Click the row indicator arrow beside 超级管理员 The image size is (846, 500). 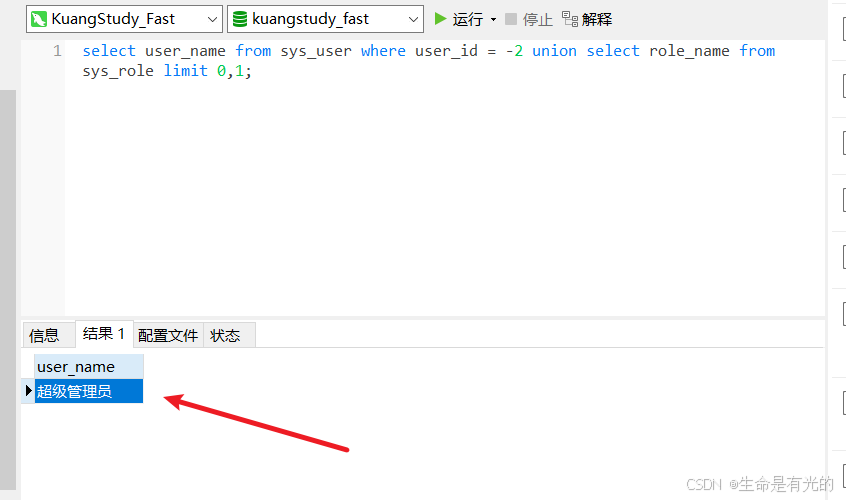(29, 390)
